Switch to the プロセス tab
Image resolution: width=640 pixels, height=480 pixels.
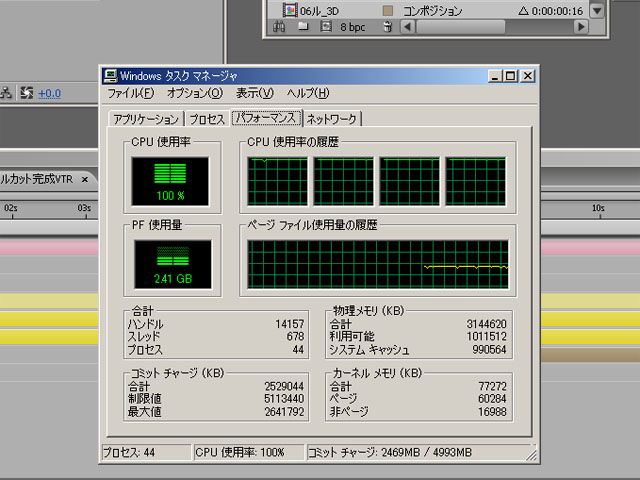[x=207, y=119]
